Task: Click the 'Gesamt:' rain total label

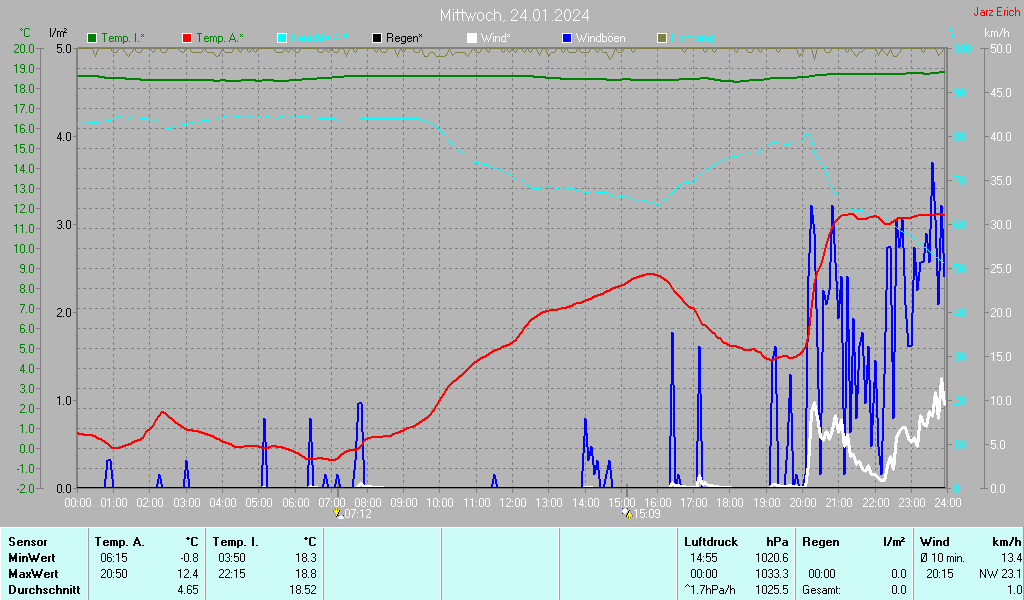Action: (822, 590)
